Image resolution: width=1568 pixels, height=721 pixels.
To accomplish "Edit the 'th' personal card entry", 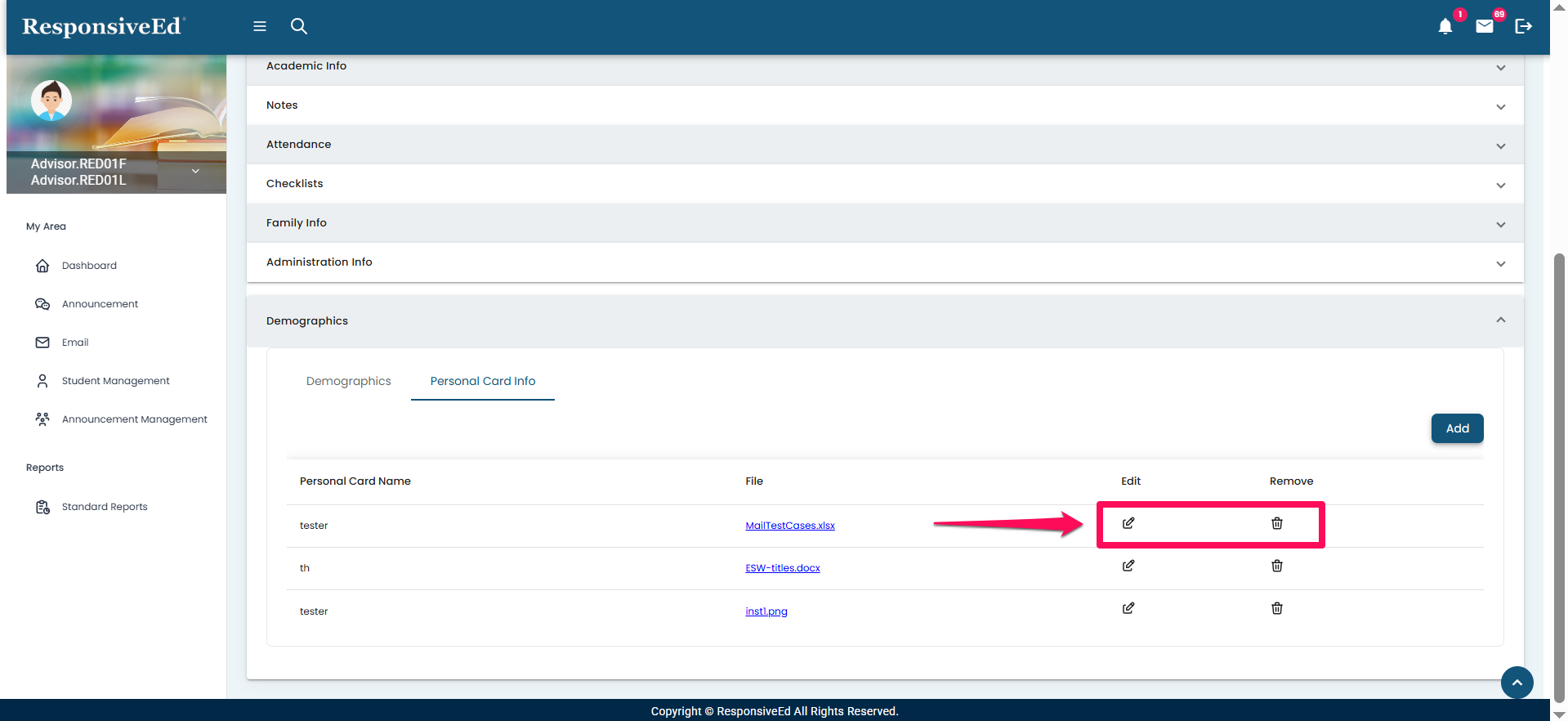I will pyautogui.click(x=1128, y=566).
